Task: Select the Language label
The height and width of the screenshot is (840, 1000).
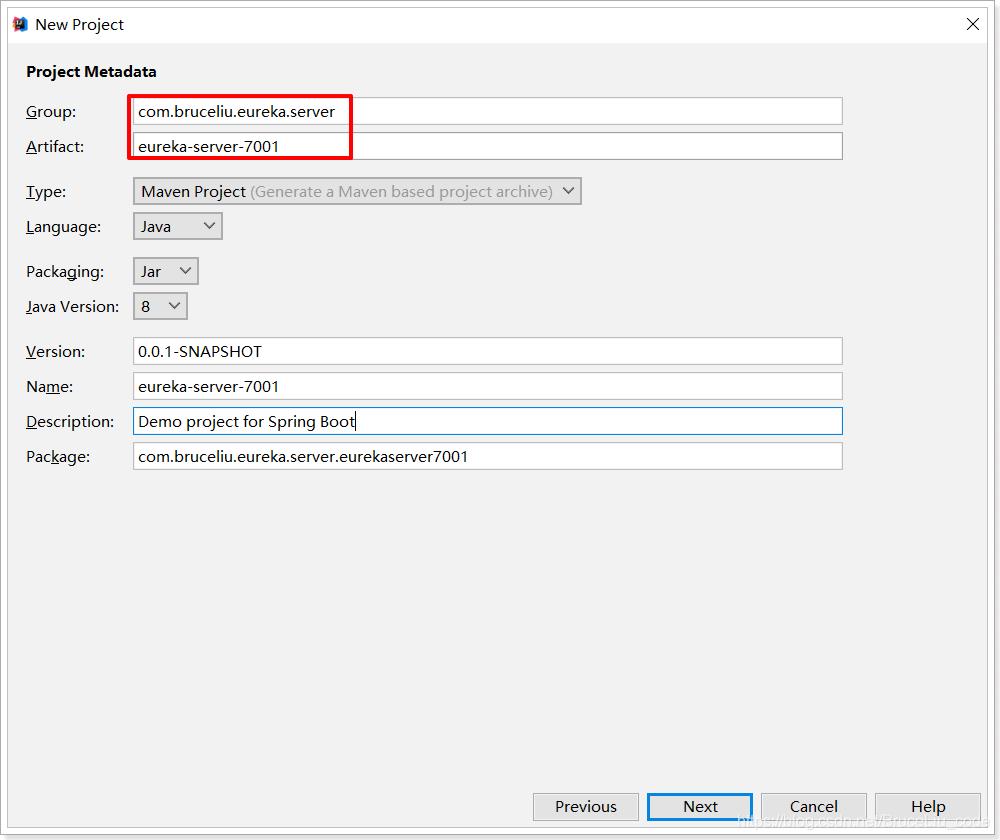Action: click(x=63, y=227)
